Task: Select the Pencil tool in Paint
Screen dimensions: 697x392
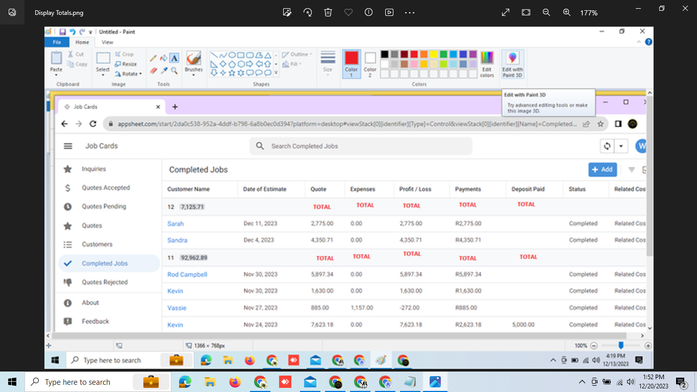Action: [x=153, y=58]
